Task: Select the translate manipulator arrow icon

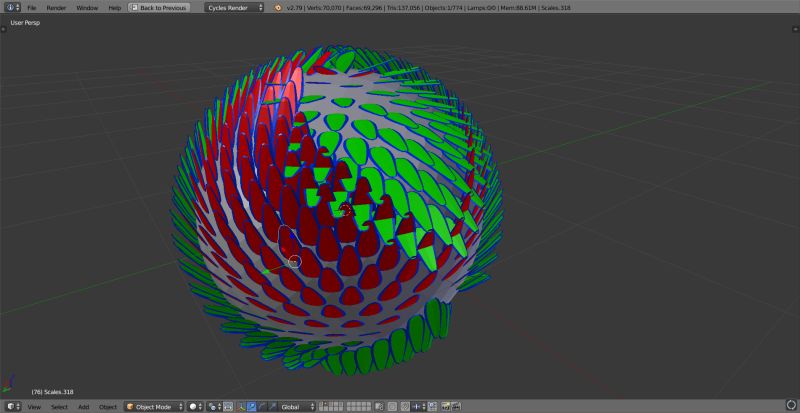Action: (x=252, y=406)
